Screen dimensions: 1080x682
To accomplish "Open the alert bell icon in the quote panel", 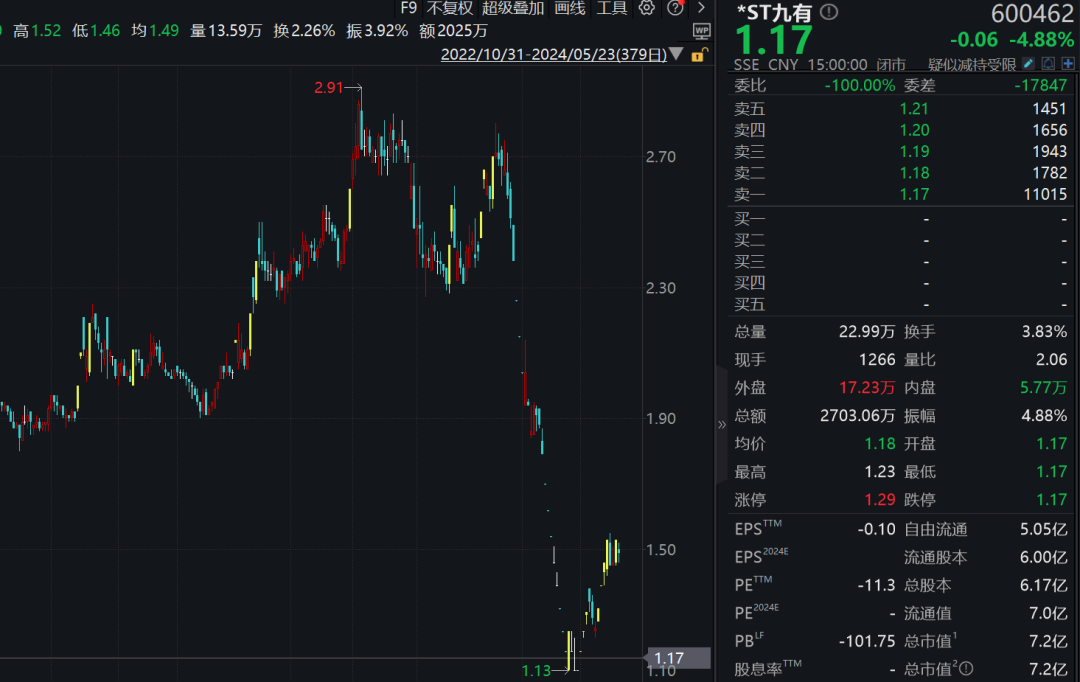I will click(1048, 63).
